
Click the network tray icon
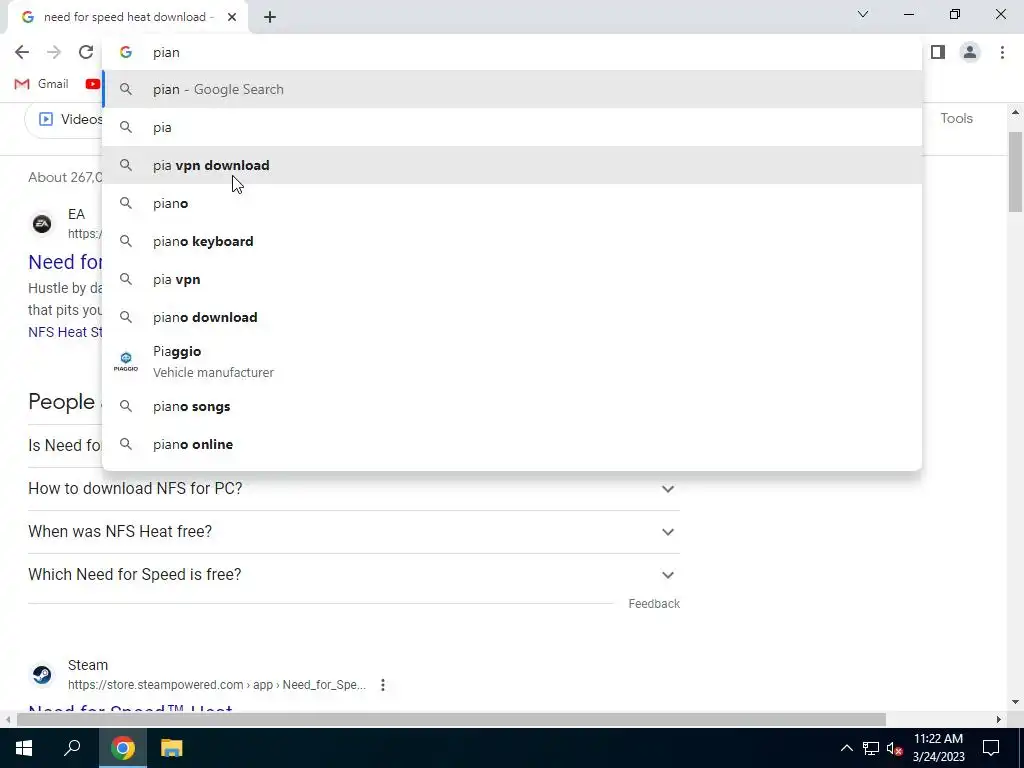pos(871,748)
